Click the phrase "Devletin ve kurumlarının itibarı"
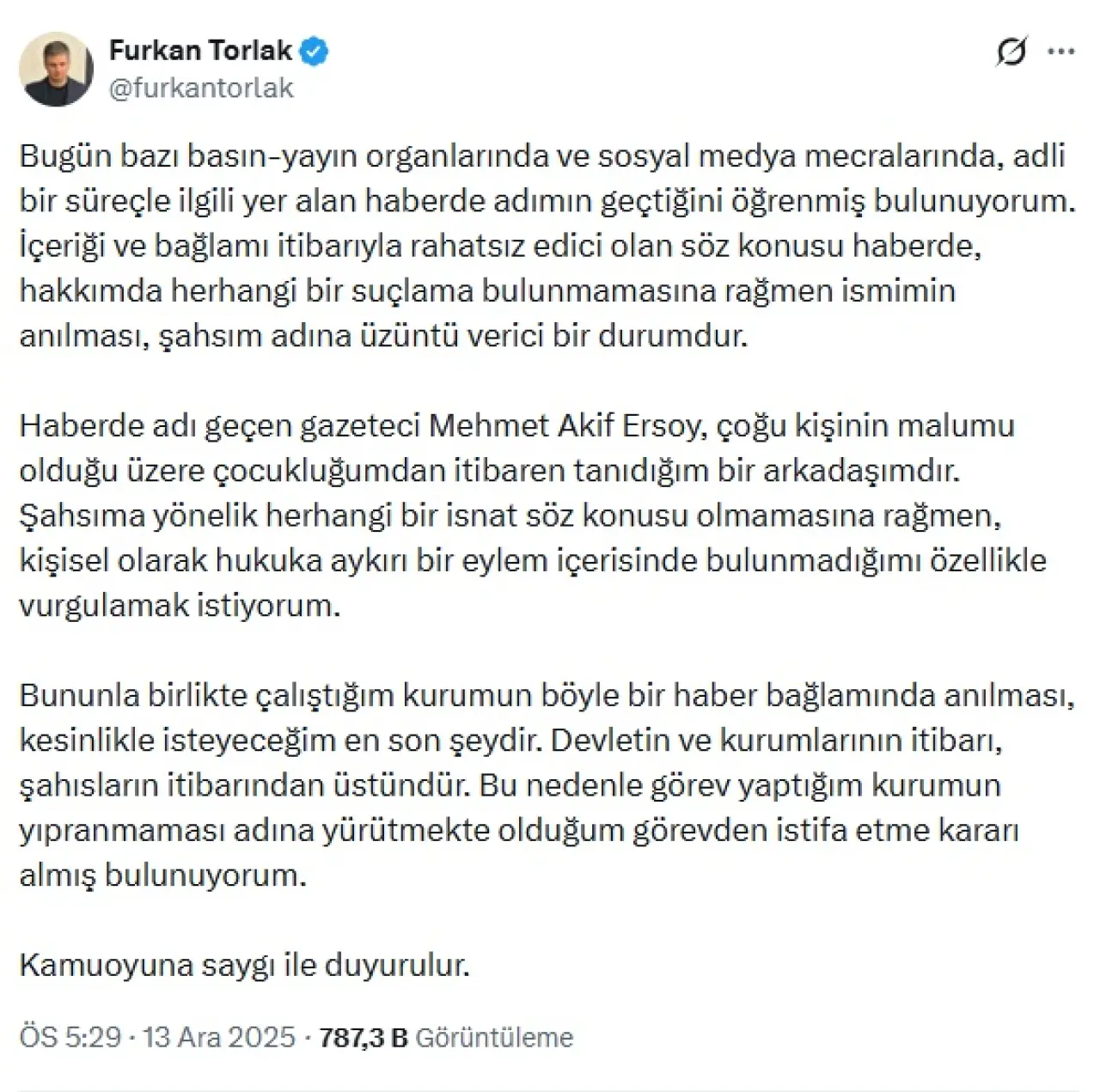 coord(775,740)
